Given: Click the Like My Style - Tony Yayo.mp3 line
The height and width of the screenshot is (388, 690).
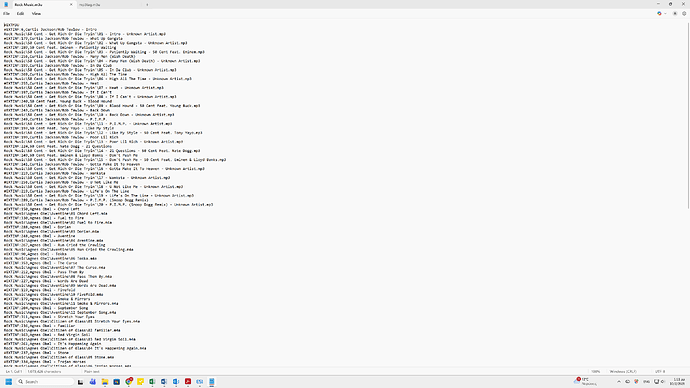Looking at the screenshot, I should click(x=103, y=132).
